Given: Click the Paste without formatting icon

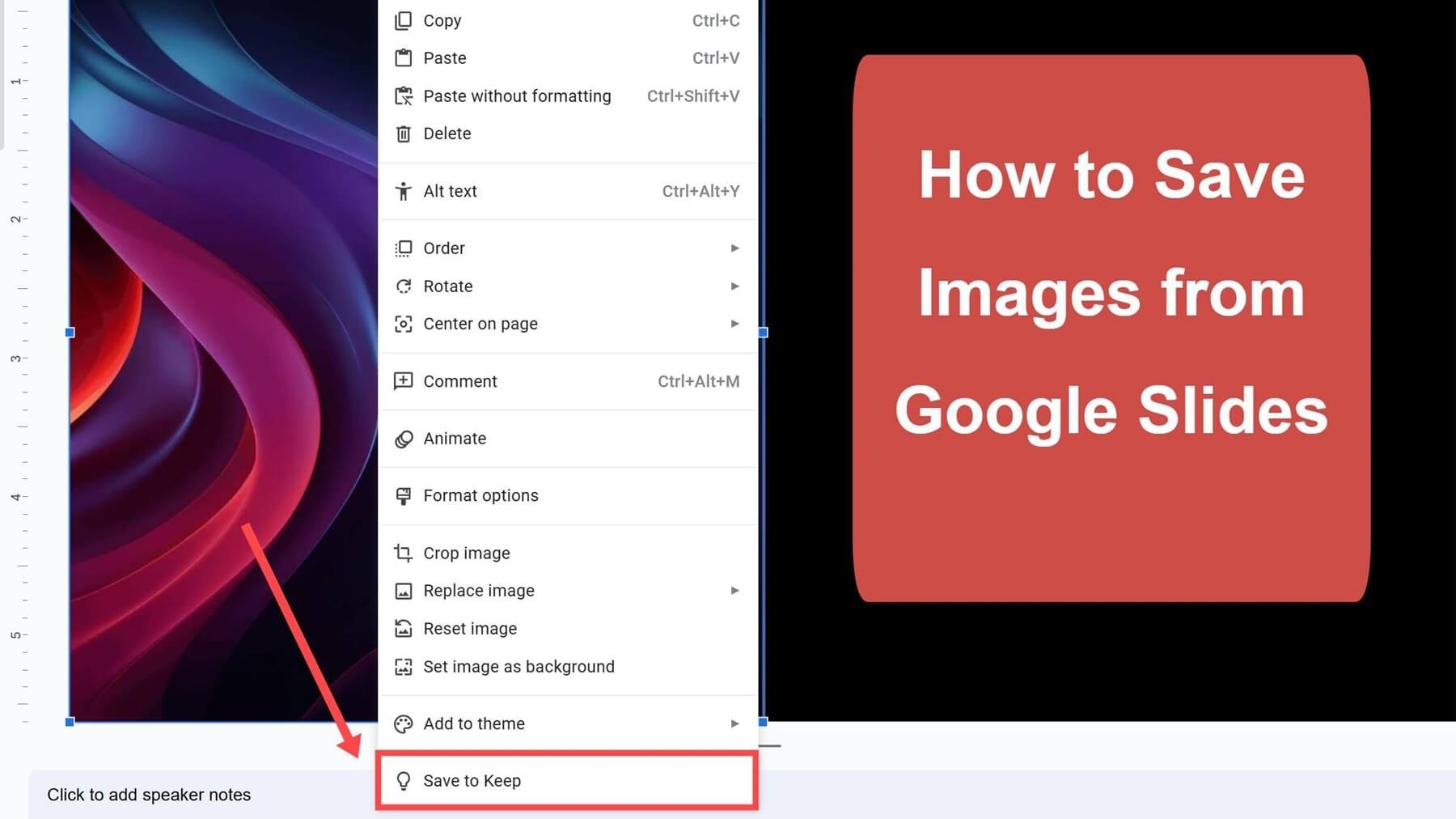Looking at the screenshot, I should pos(403,95).
